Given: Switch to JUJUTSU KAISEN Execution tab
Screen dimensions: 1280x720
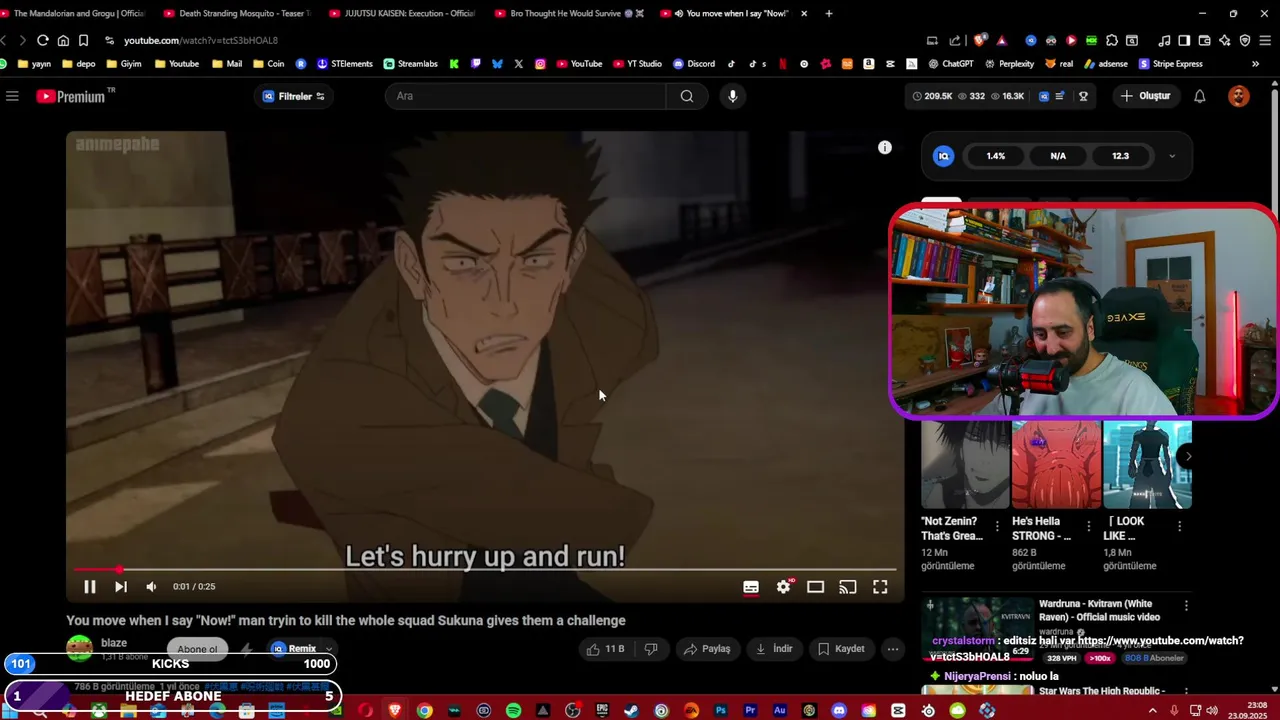Looking at the screenshot, I should point(403,13).
